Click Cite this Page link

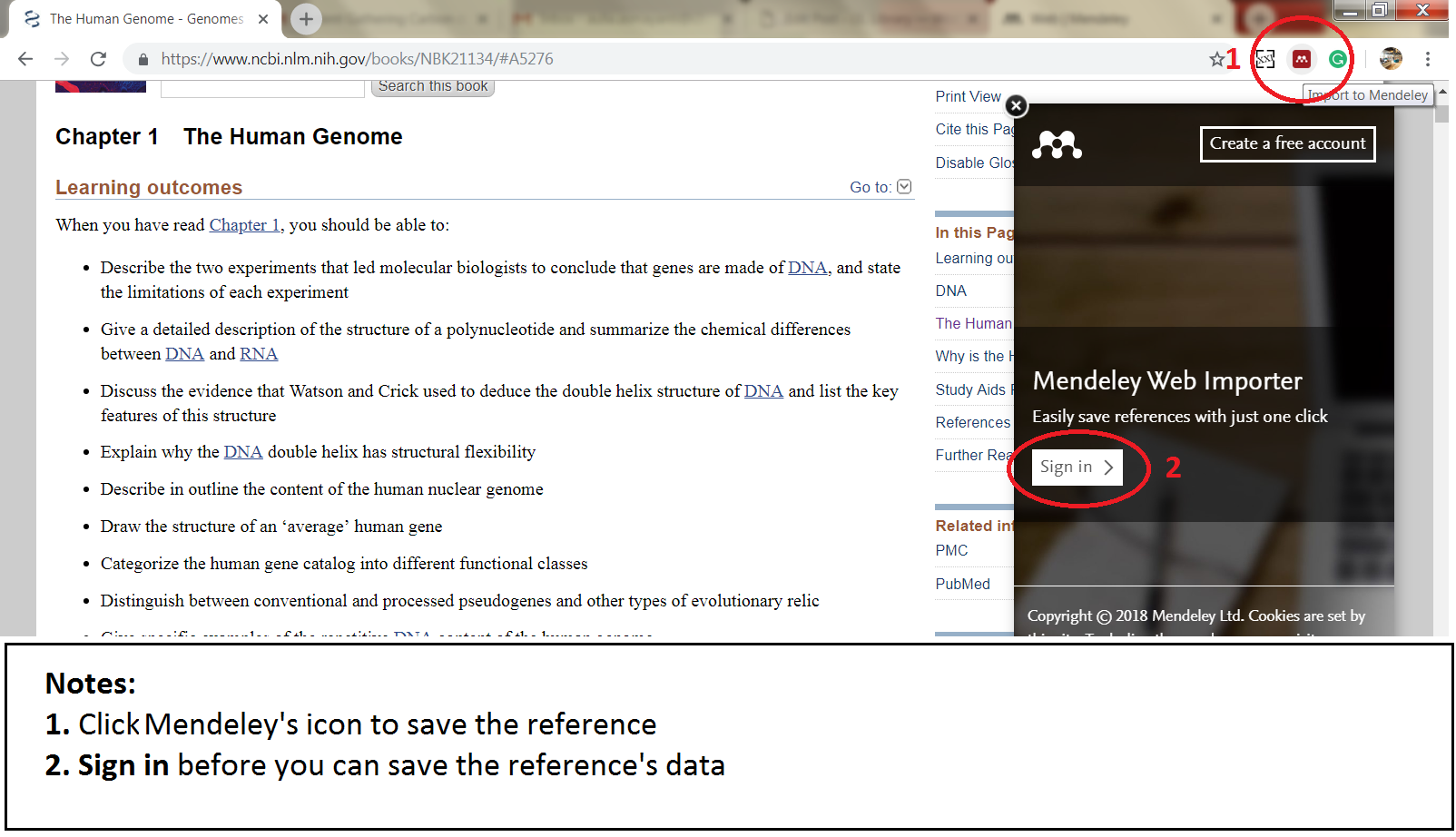tap(974, 129)
